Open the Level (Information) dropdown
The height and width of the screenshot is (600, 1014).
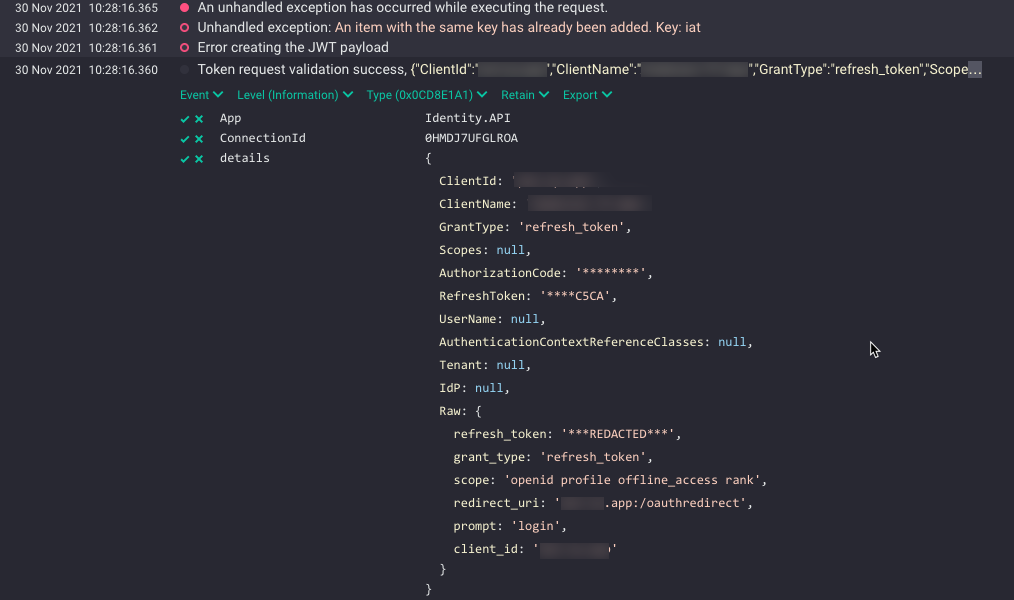(x=294, y=94)
